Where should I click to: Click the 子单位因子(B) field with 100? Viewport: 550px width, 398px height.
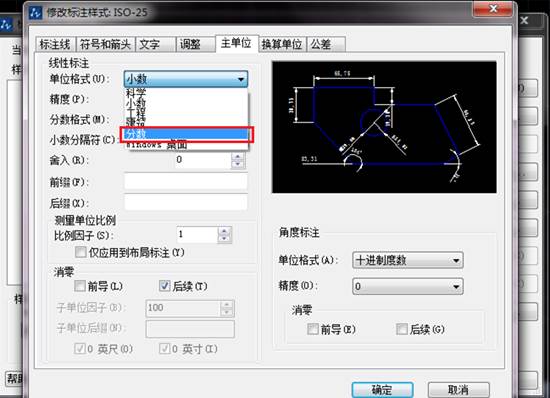pos(183,308)
